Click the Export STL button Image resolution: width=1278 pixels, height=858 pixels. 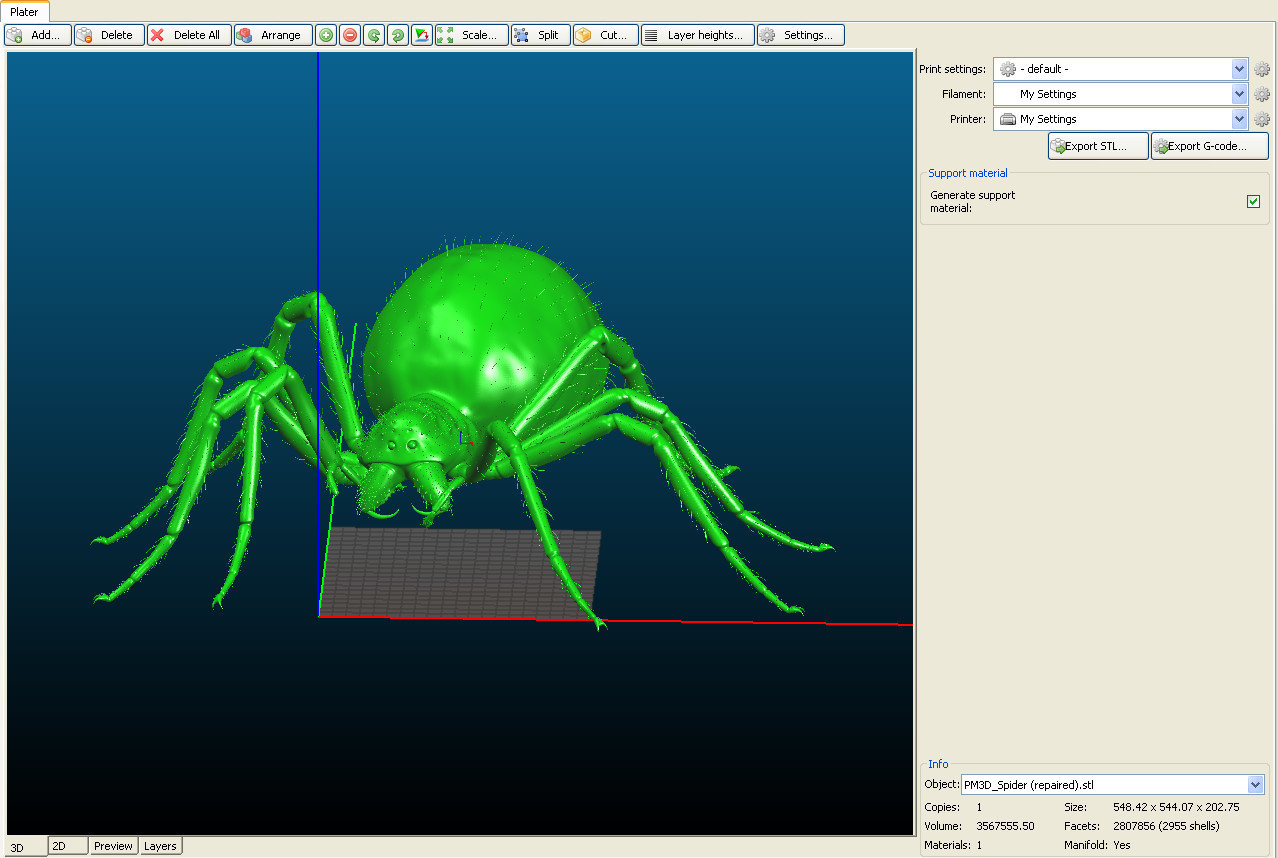(1097, 146)
